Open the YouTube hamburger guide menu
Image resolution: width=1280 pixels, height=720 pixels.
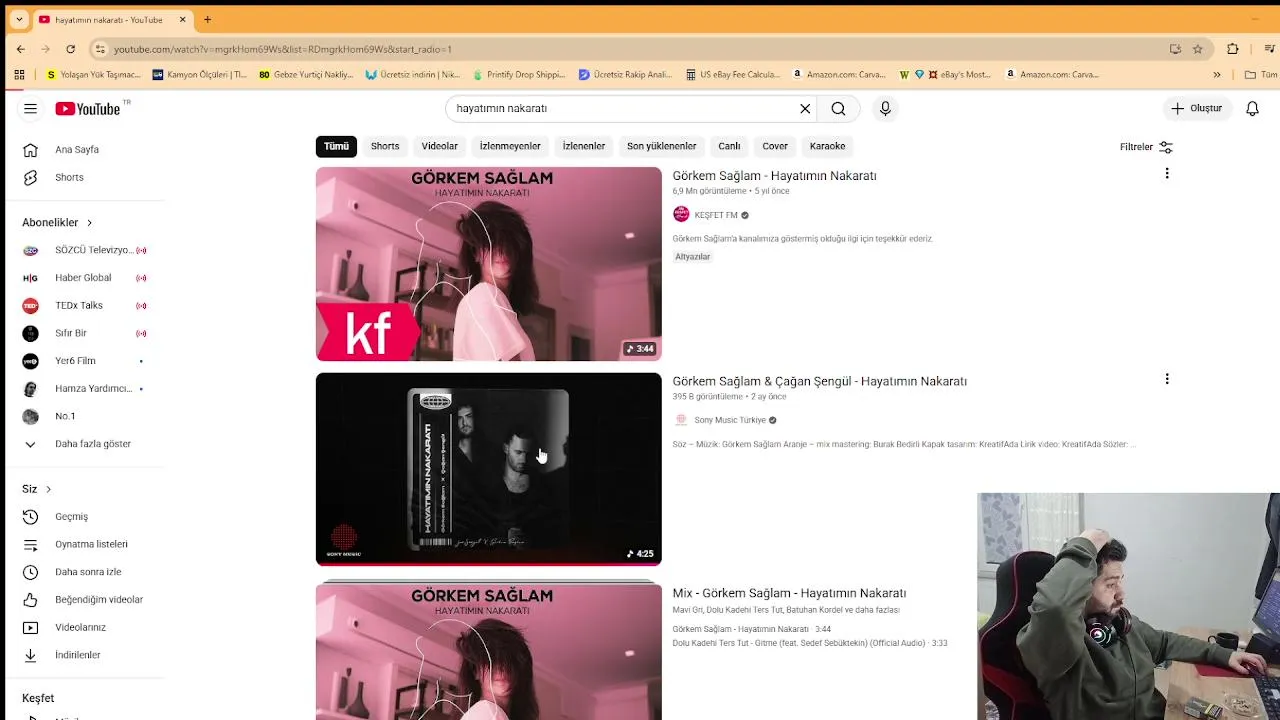pyautogui.click(x=30, y=108)
